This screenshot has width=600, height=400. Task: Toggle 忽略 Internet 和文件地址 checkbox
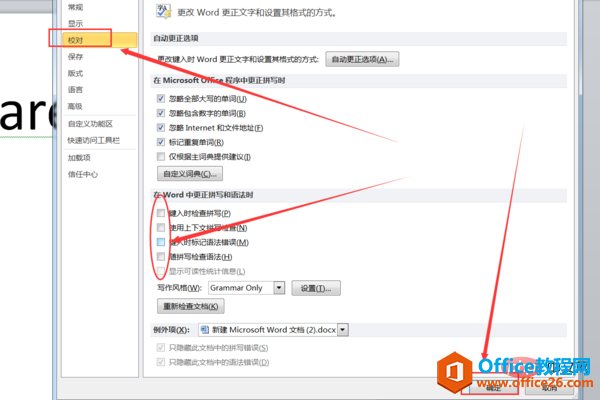pos(161,127)
